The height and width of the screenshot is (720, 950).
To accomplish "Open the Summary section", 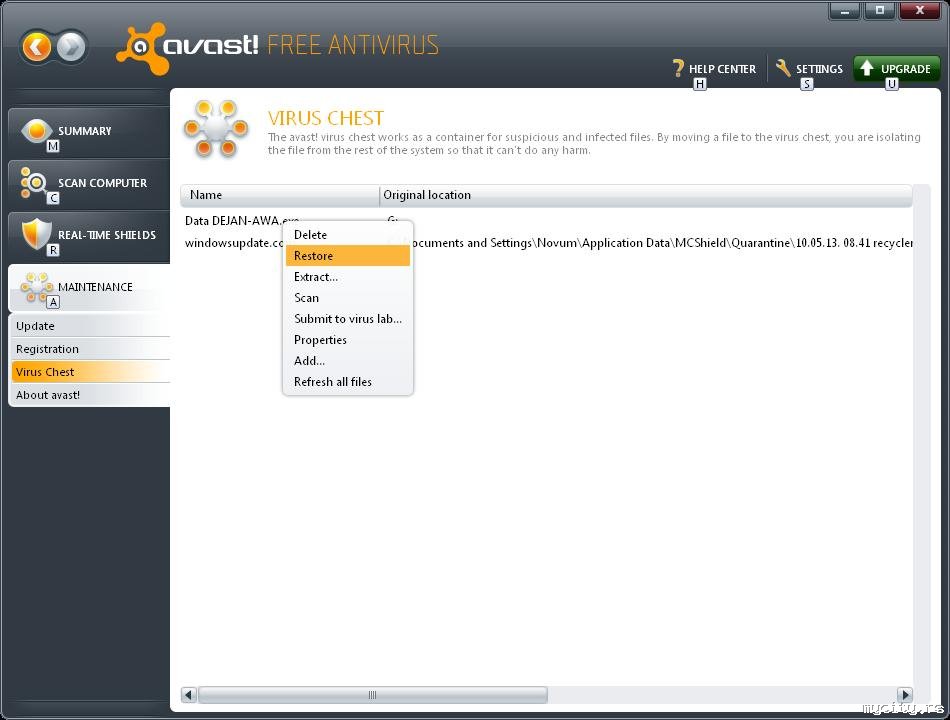I will click(x=89, y=132).
